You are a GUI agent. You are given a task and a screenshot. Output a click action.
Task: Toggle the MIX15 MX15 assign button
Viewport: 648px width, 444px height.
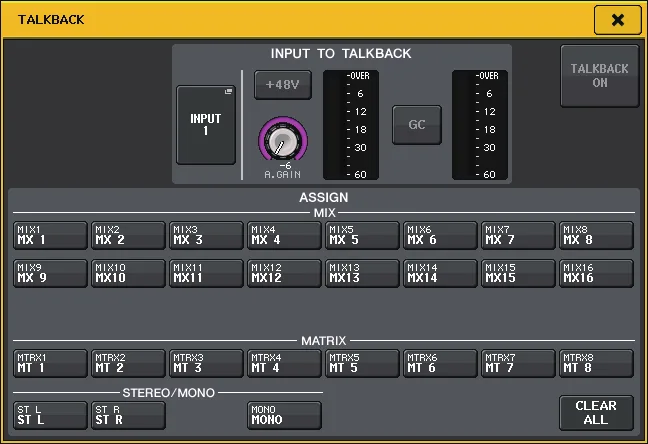click(518, 273)
